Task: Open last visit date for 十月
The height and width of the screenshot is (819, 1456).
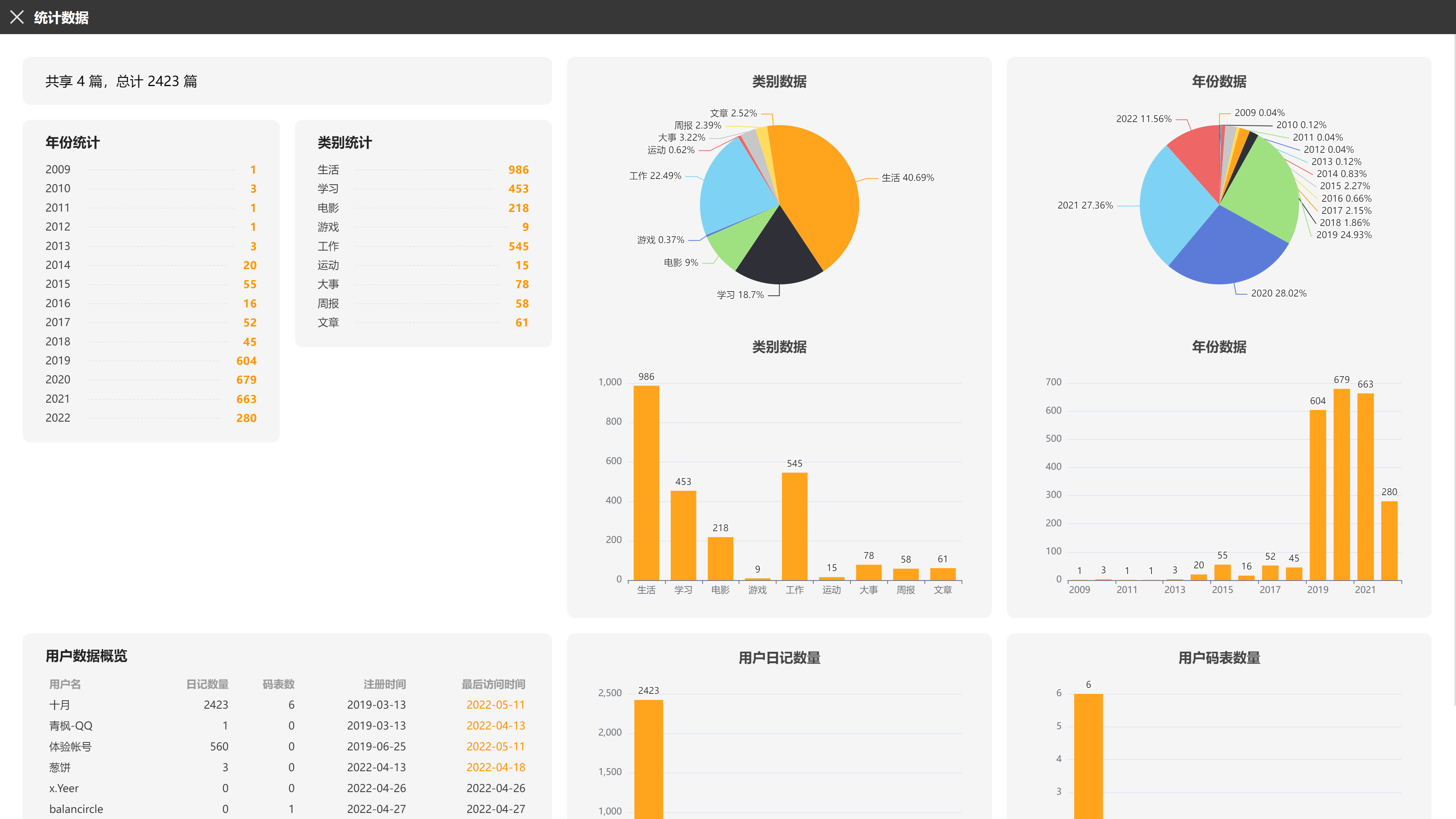Action: (x=495, y=705)
